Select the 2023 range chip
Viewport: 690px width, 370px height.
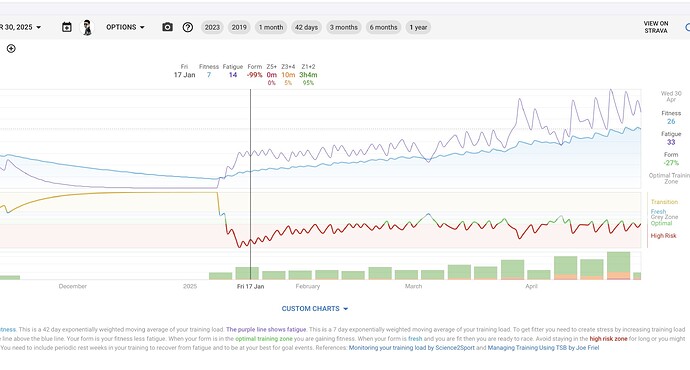coord(212,27)
